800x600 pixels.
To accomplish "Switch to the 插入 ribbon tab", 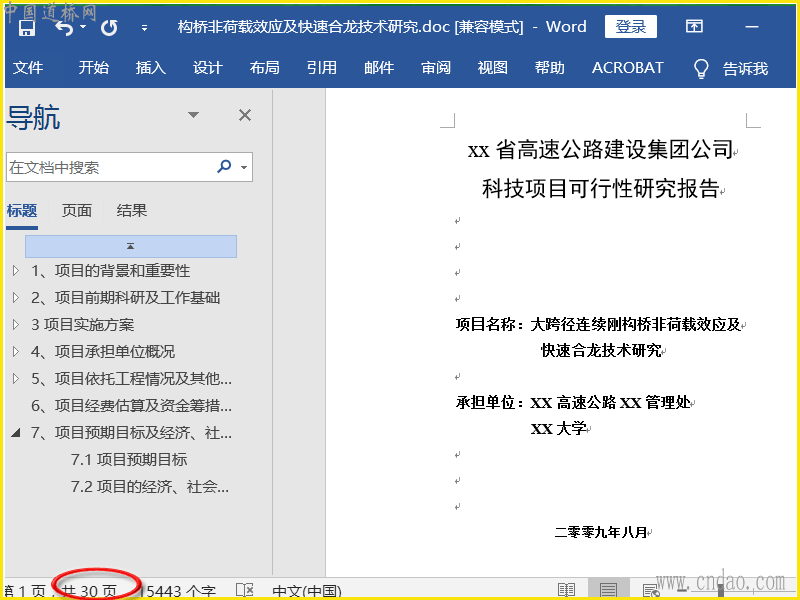I will click(151, 68).
